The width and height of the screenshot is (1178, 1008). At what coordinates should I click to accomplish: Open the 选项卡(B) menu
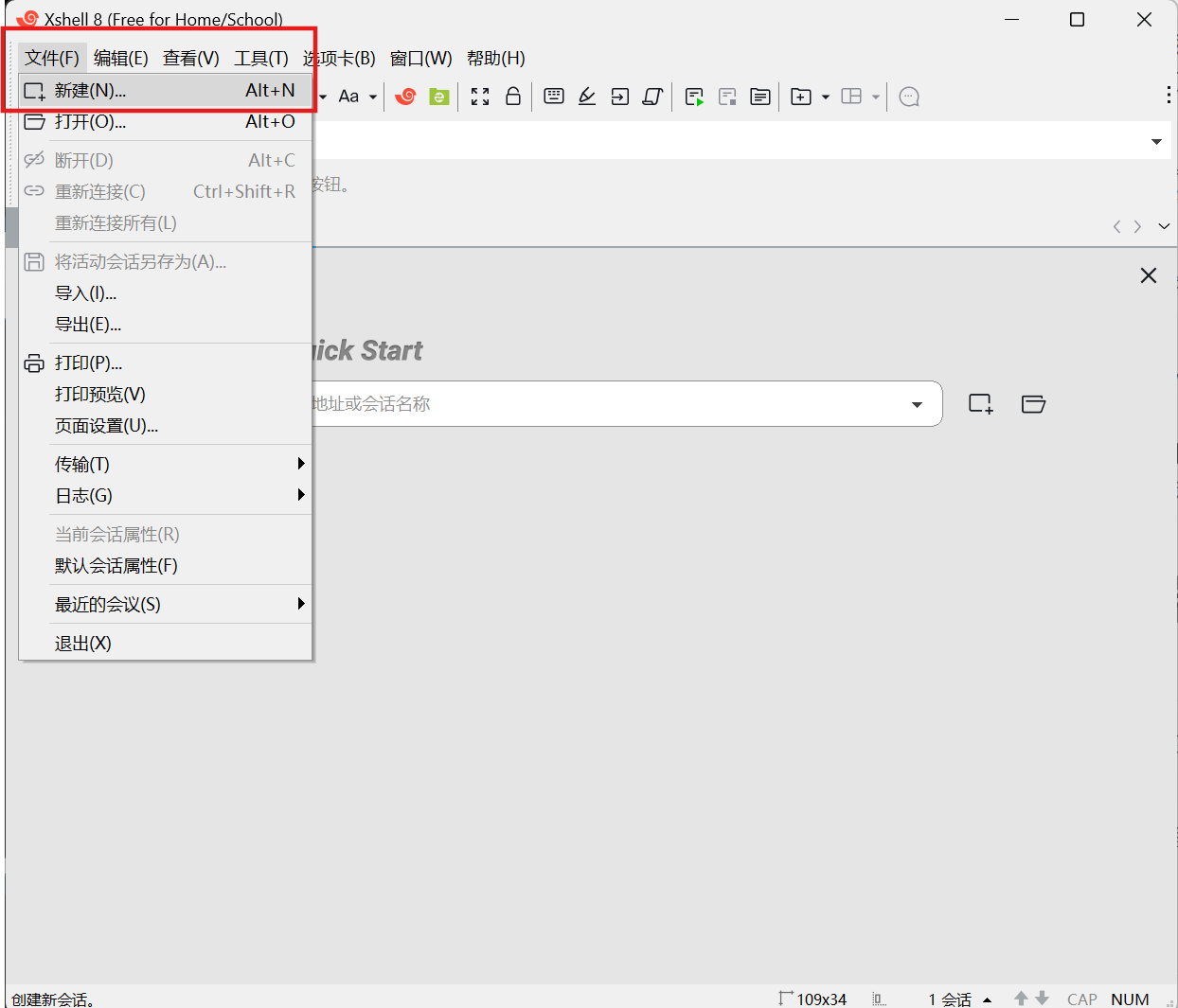tap(339, 59)
